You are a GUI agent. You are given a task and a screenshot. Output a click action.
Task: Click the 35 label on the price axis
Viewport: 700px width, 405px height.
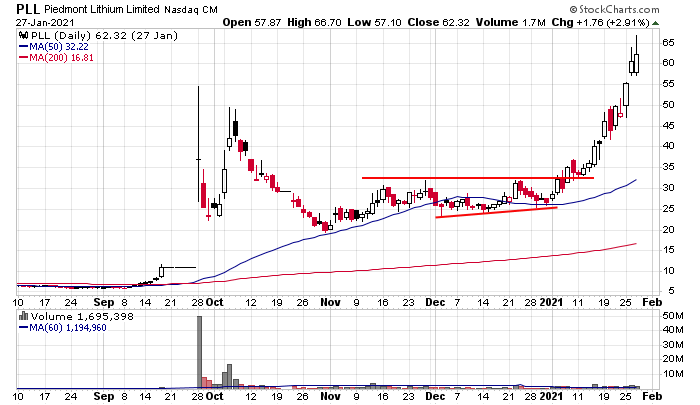(668, 167)
